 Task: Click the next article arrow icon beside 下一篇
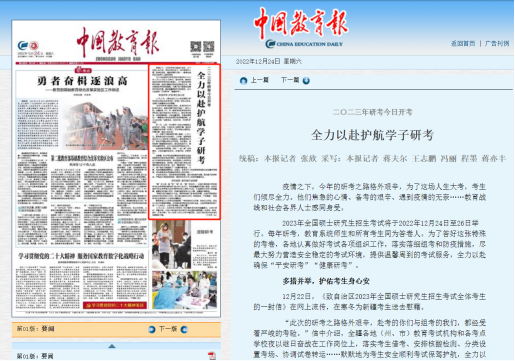(x=306, y=81)
